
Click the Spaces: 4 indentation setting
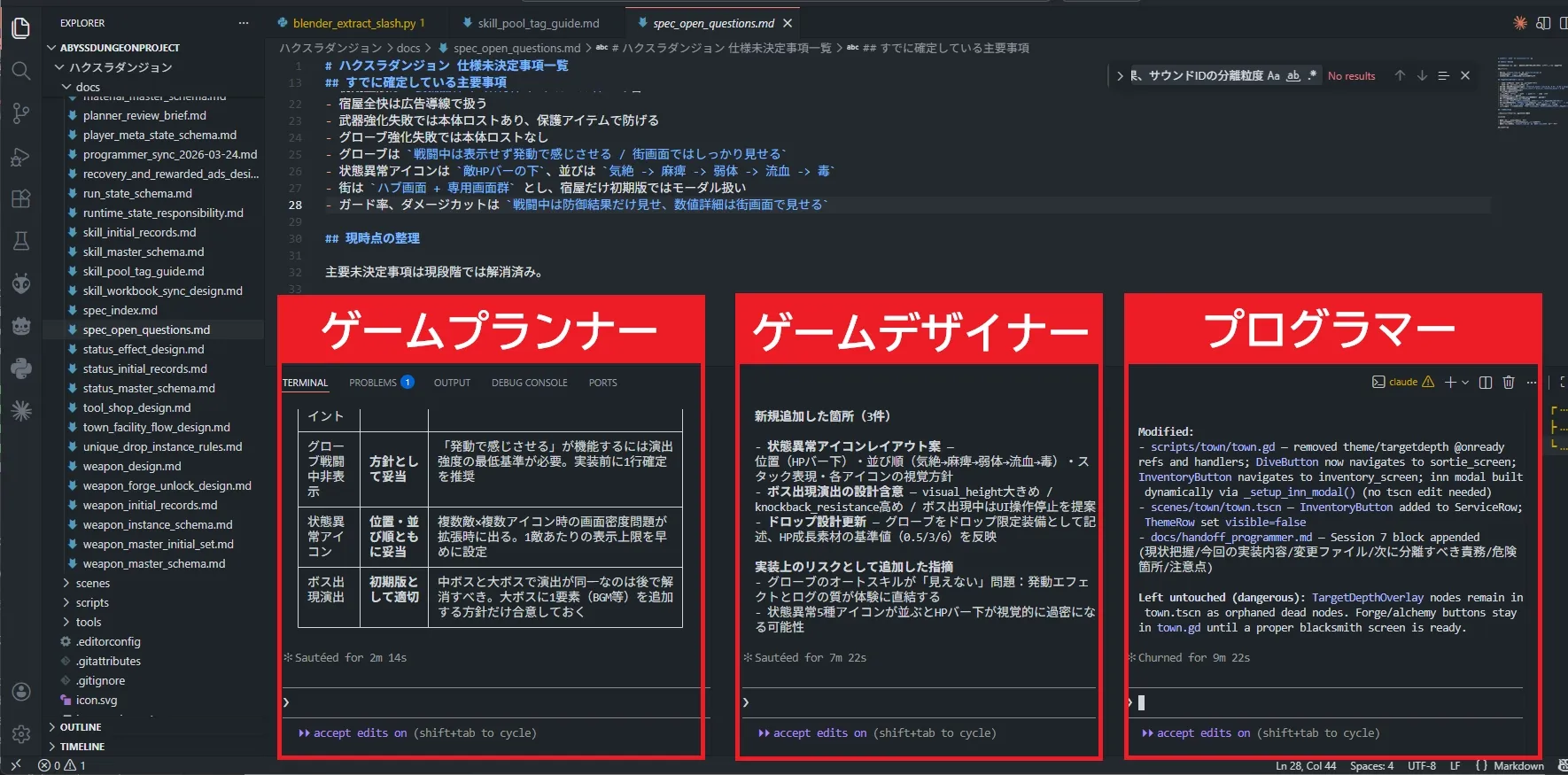click(1371, 766)
